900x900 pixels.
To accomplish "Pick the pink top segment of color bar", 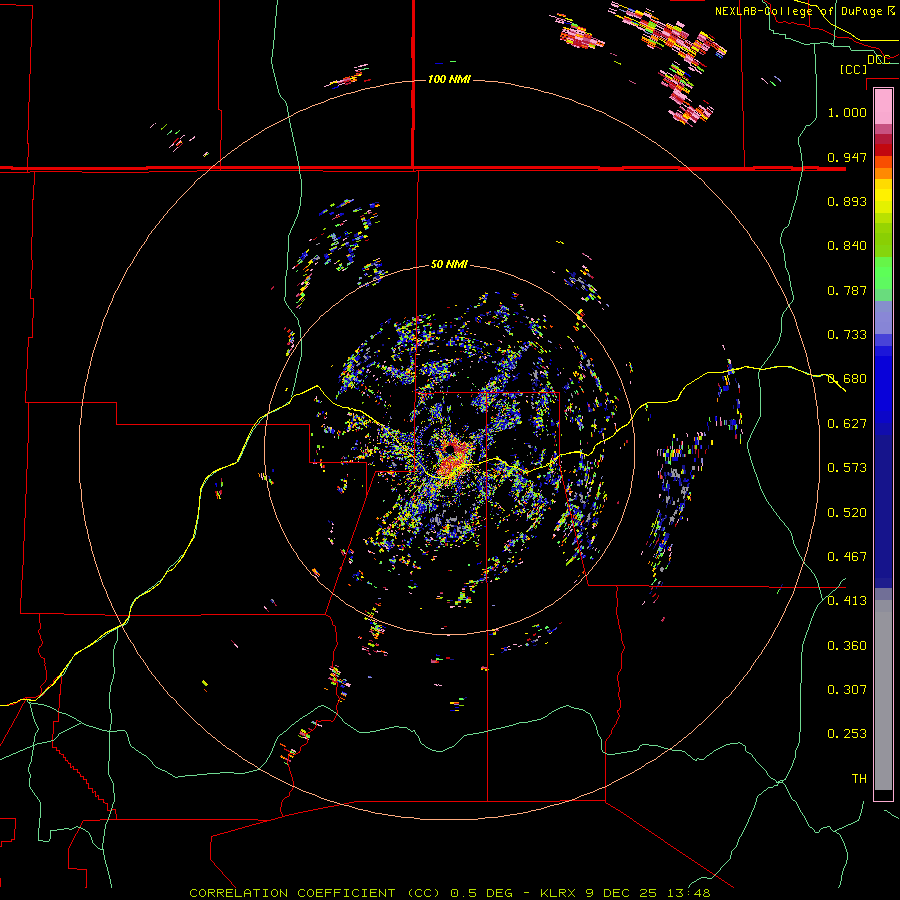I will pyautogui.click(x=883, y=107).
